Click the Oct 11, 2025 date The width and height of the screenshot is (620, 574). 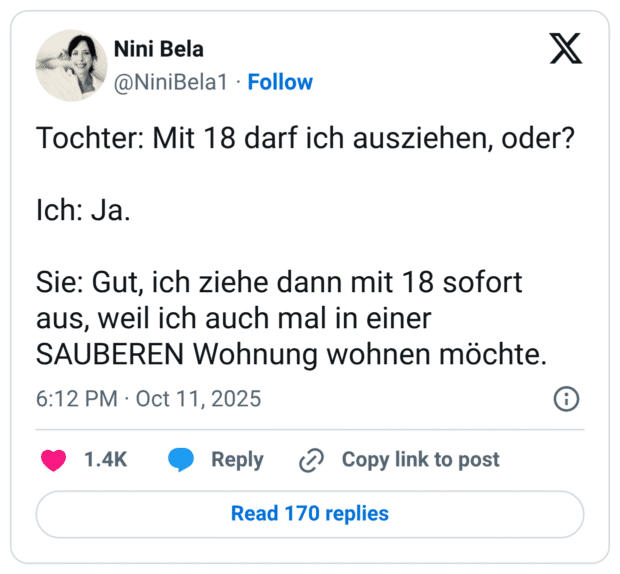(x=198, y=399)
